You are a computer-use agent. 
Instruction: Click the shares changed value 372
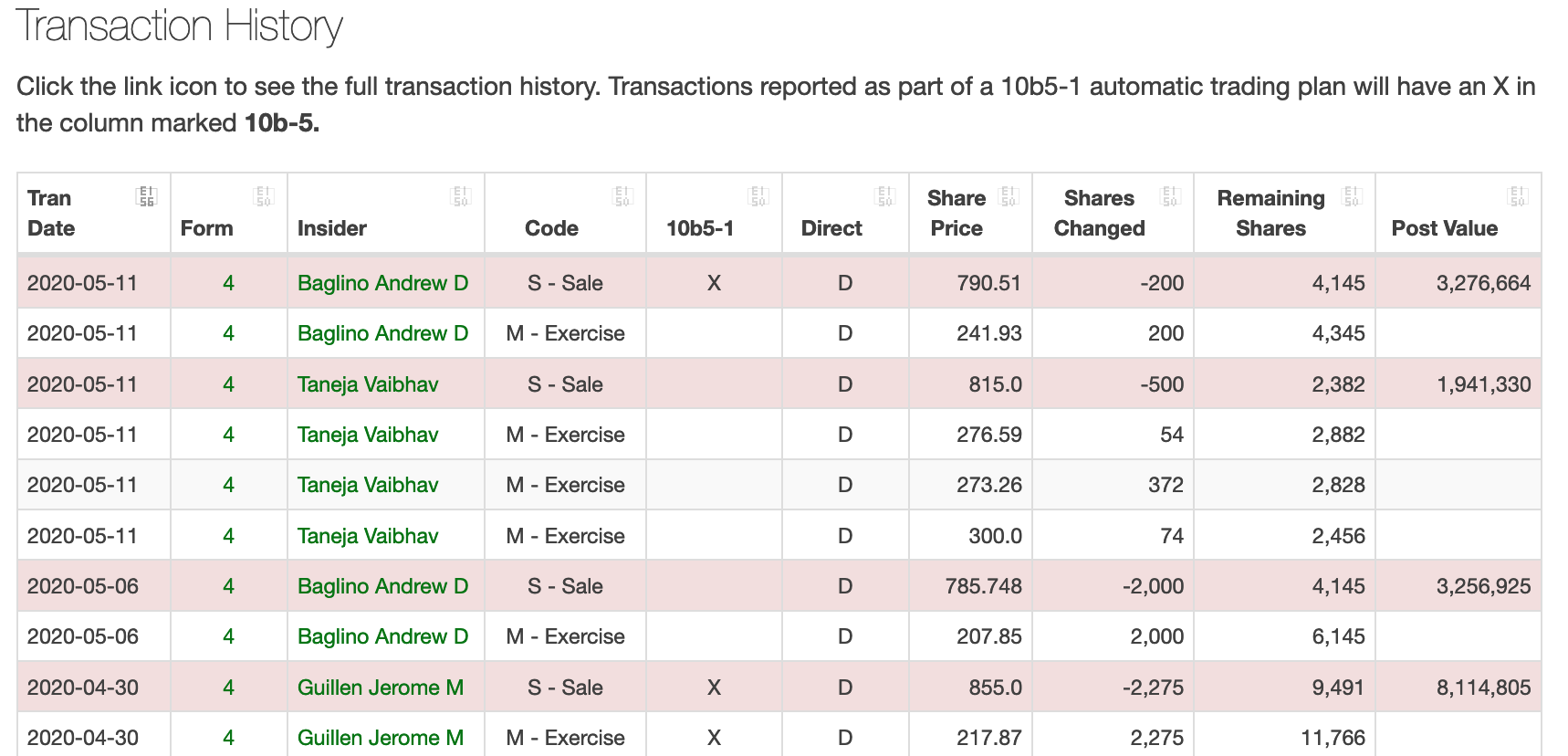pyautogui.click(x=1166, y=485)
